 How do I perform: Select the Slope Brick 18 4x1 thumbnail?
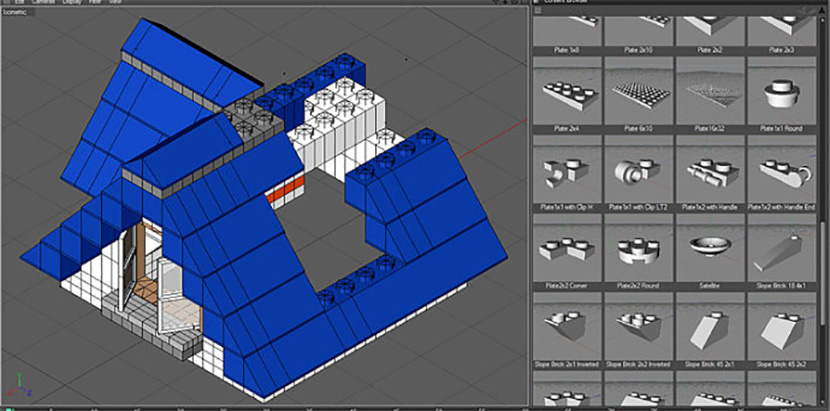coord(781,247)
